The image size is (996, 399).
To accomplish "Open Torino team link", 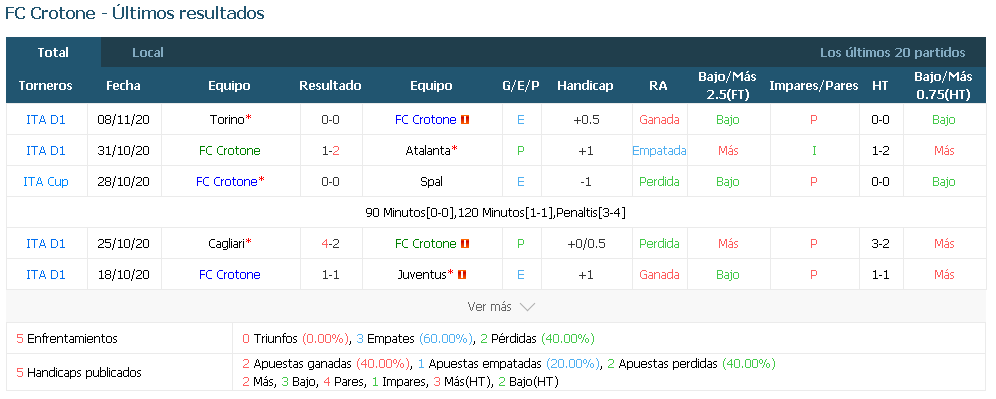I will click(227, 119).
